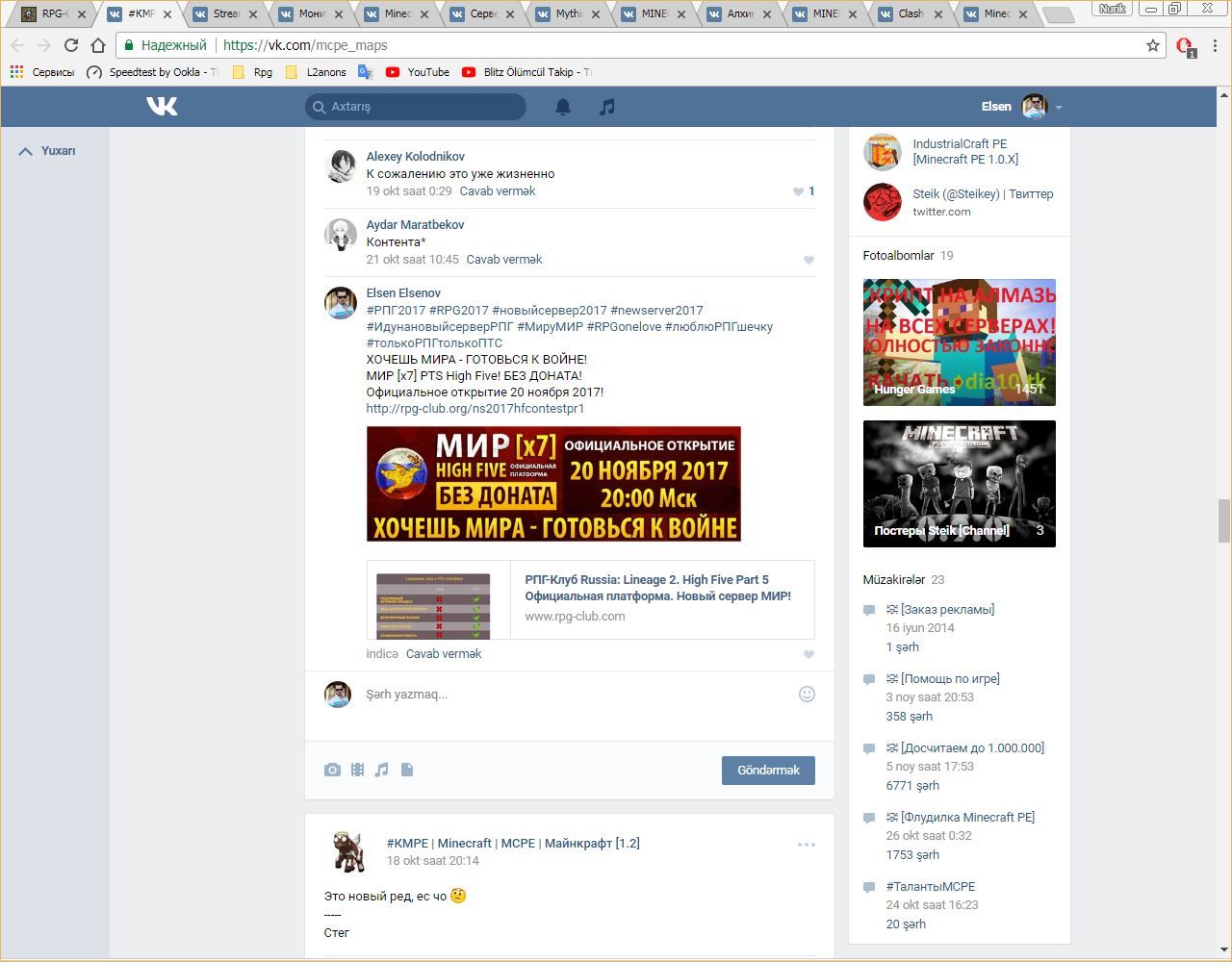
Task: Open Досчитаем до 1.000.000 topic
Action: coord(965,748)
